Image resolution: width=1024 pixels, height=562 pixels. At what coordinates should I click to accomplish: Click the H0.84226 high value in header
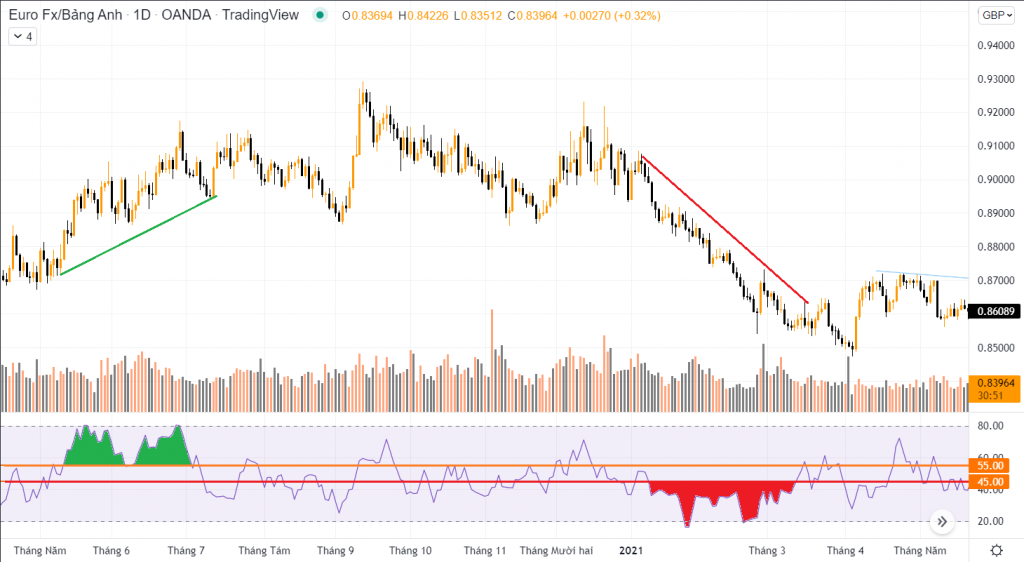(x=423, y=16)
